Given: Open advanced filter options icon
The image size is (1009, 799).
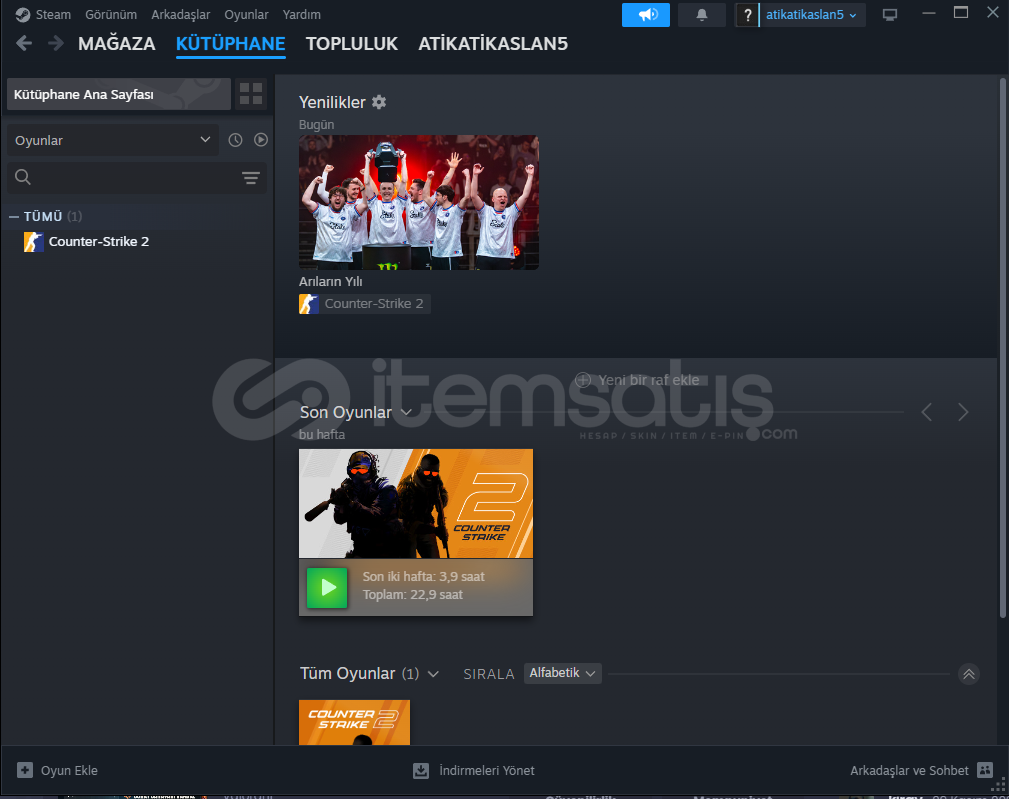Looking at the screenshot, I should 251,178.
